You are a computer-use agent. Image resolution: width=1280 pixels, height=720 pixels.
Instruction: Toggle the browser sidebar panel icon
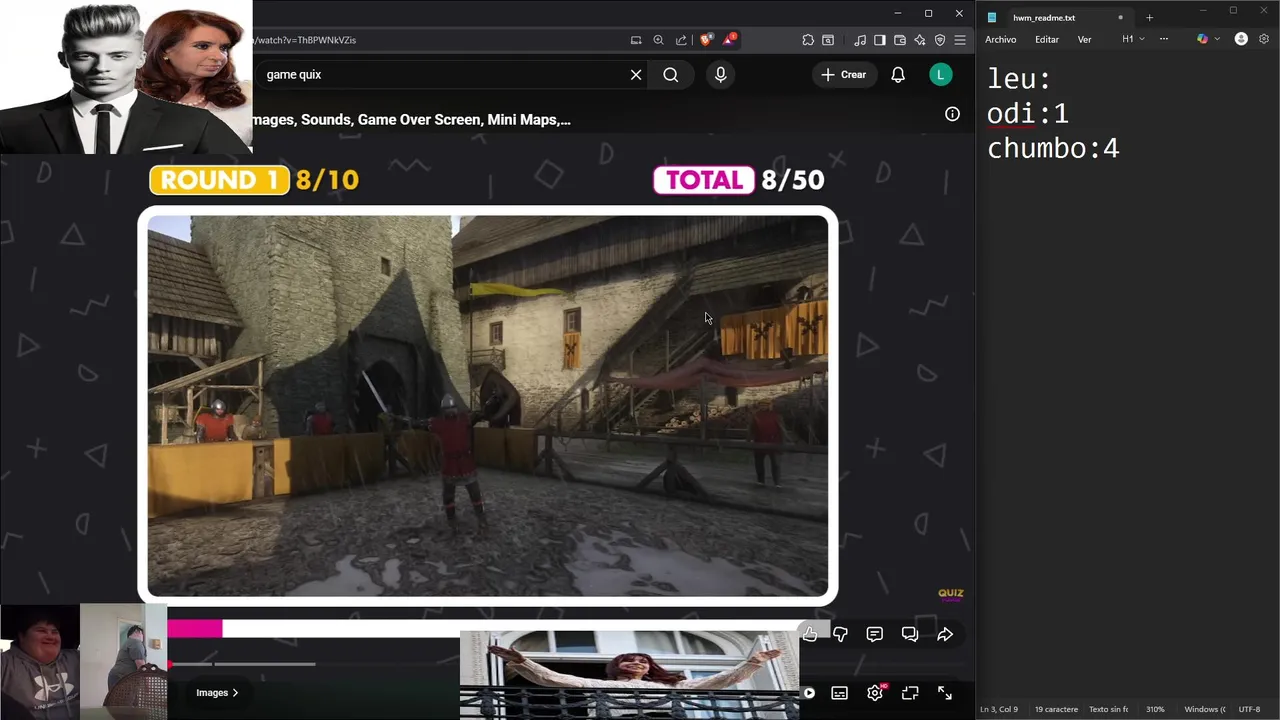point(880,40)
